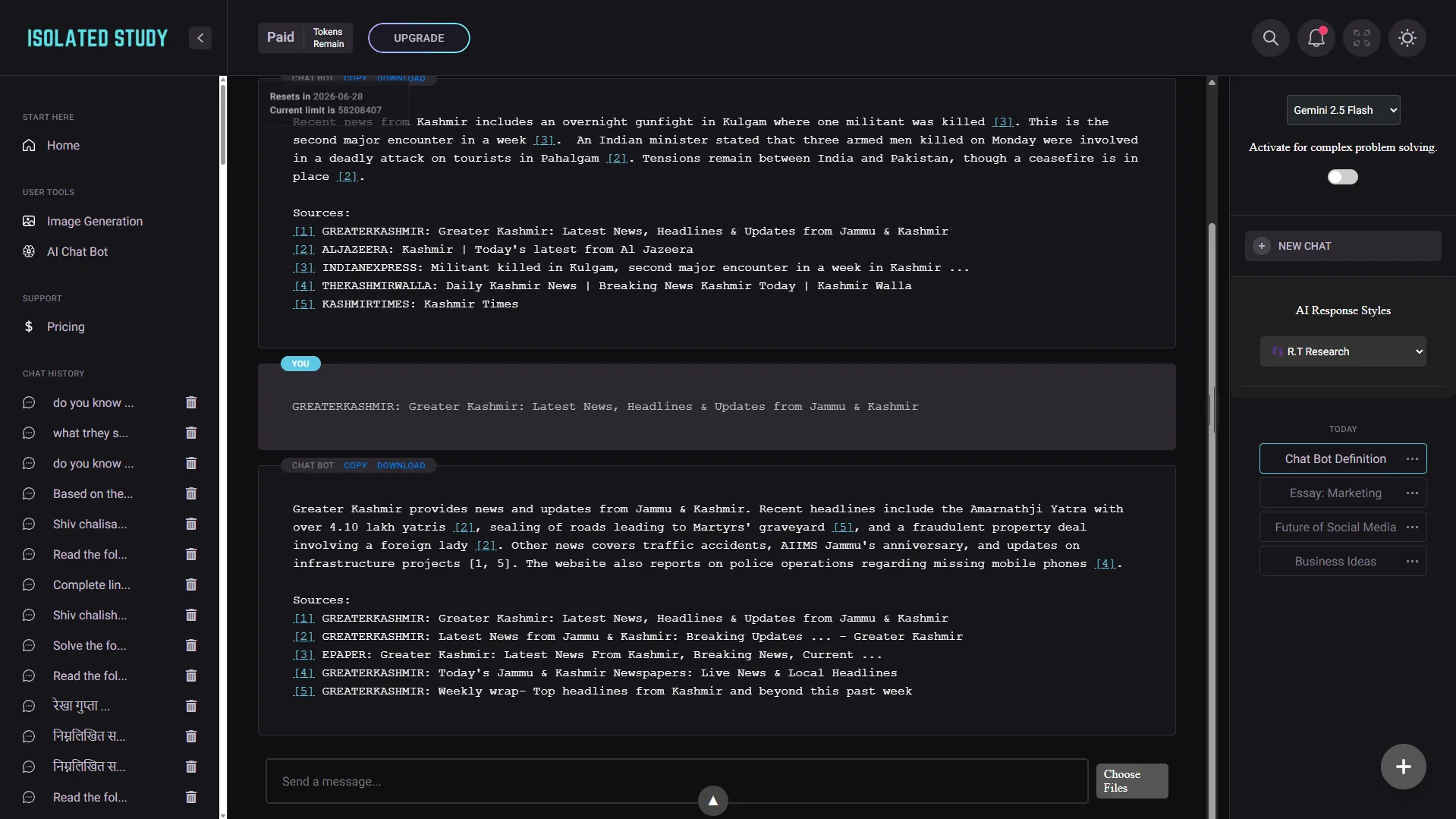This screenshot has width=1456, height=819.
Task: Open source link [5] KASHMIRTIMES
Action: [303, 304]
